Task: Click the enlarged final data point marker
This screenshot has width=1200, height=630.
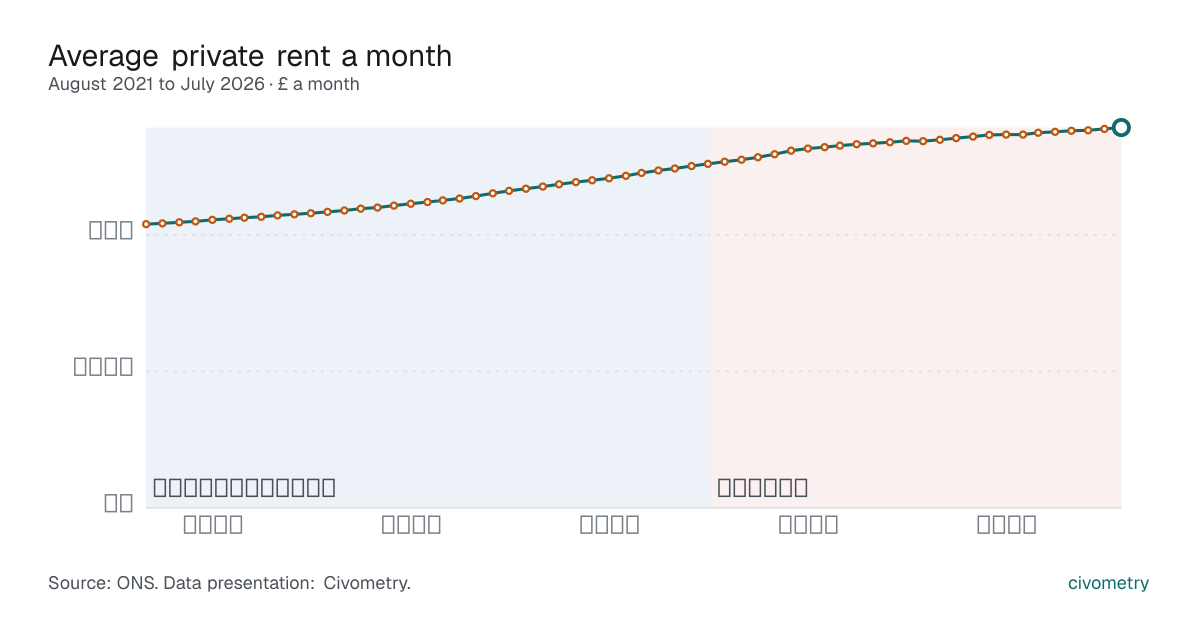Action: coord(1121,127)
